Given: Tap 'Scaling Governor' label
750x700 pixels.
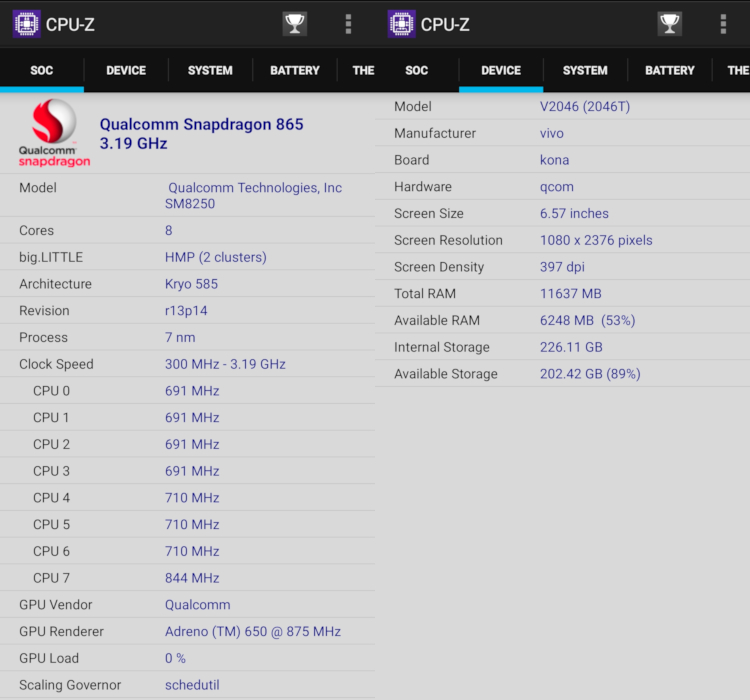Looking at the screenshot, I should click(x=70, y=686).
